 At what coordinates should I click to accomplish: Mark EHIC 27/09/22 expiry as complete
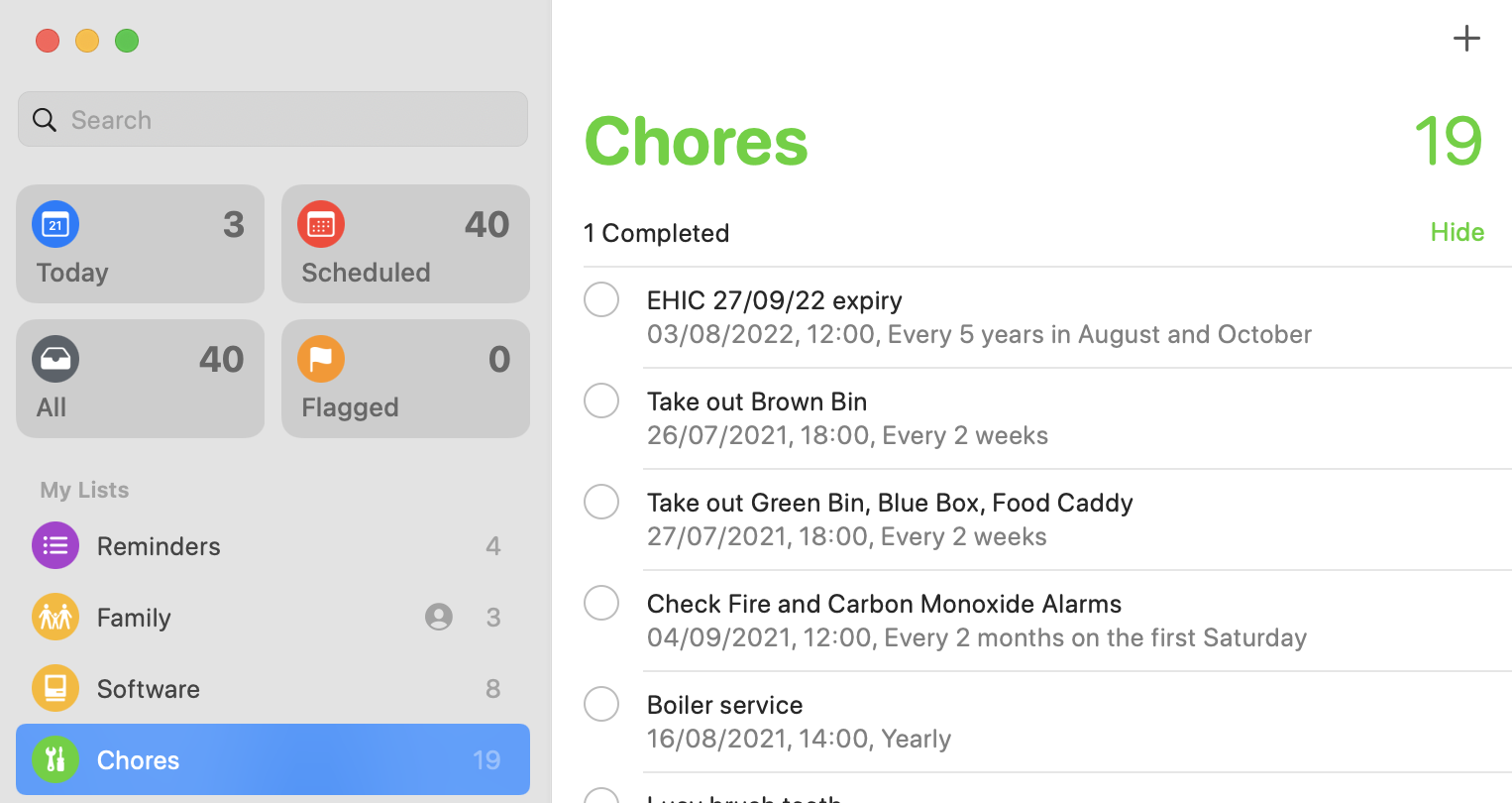(x=601, y=299)
